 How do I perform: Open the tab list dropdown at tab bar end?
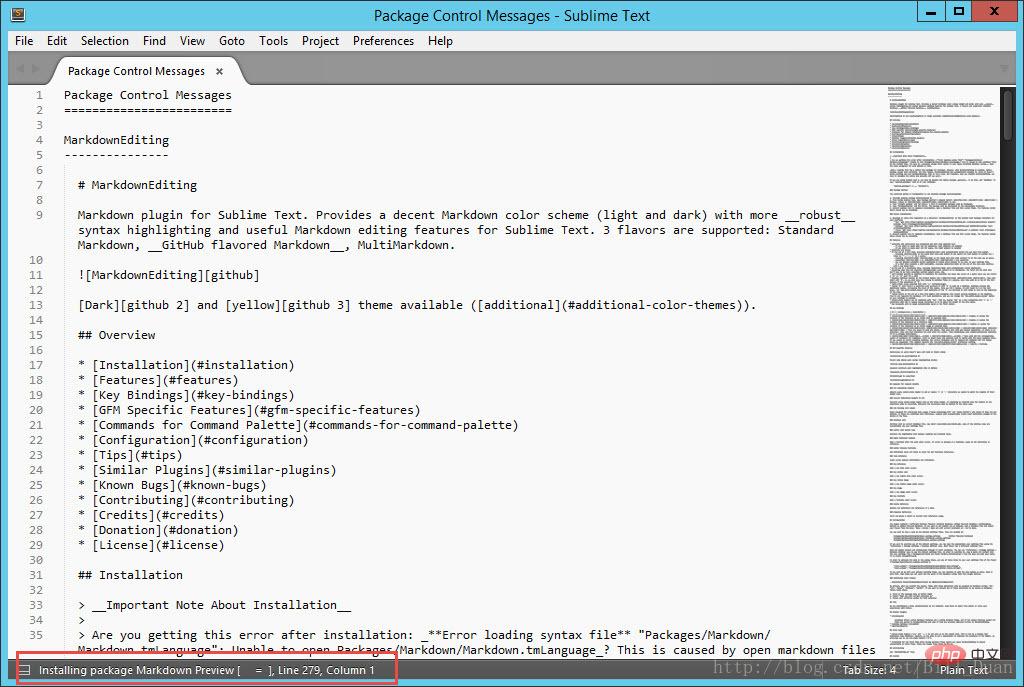click(1004, 69)
